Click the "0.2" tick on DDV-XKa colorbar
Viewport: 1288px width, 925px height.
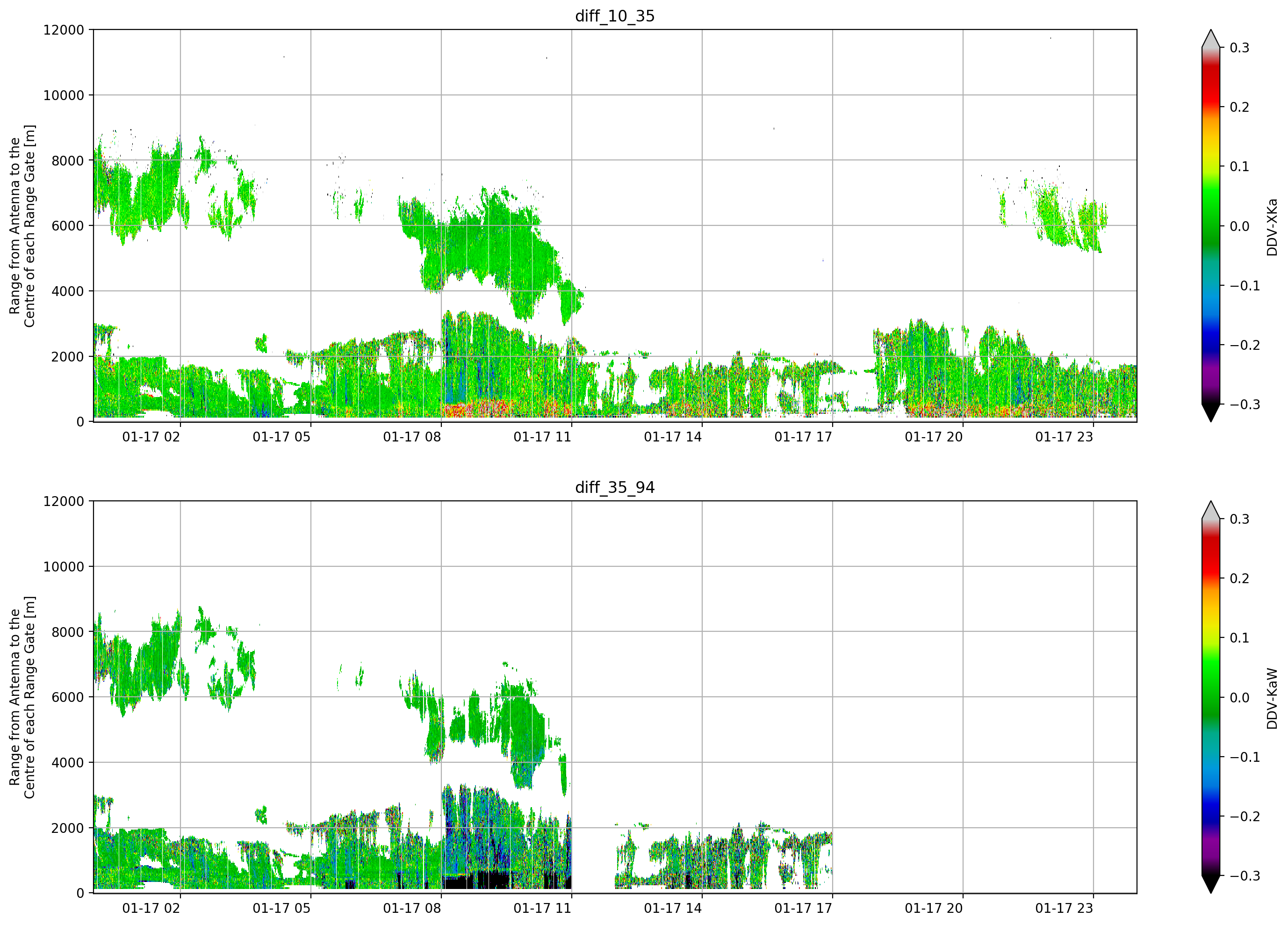tap(1240, 108)
